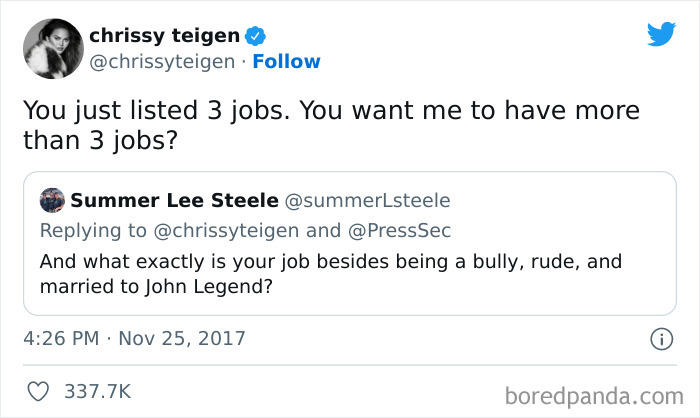Screen dimensions: 700x418
Task: Click the blue verified badge
Action: 257,36
